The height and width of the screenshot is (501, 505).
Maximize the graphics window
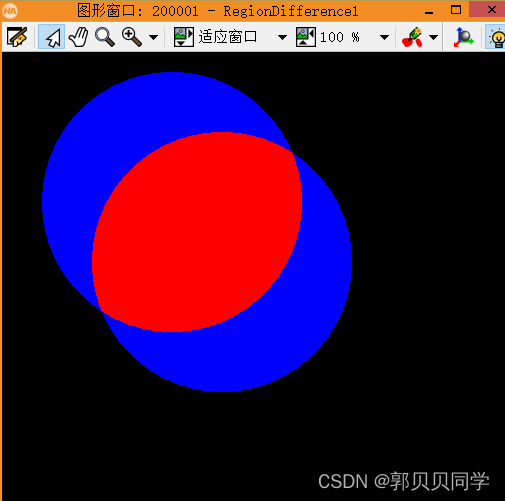click(456, 10)
